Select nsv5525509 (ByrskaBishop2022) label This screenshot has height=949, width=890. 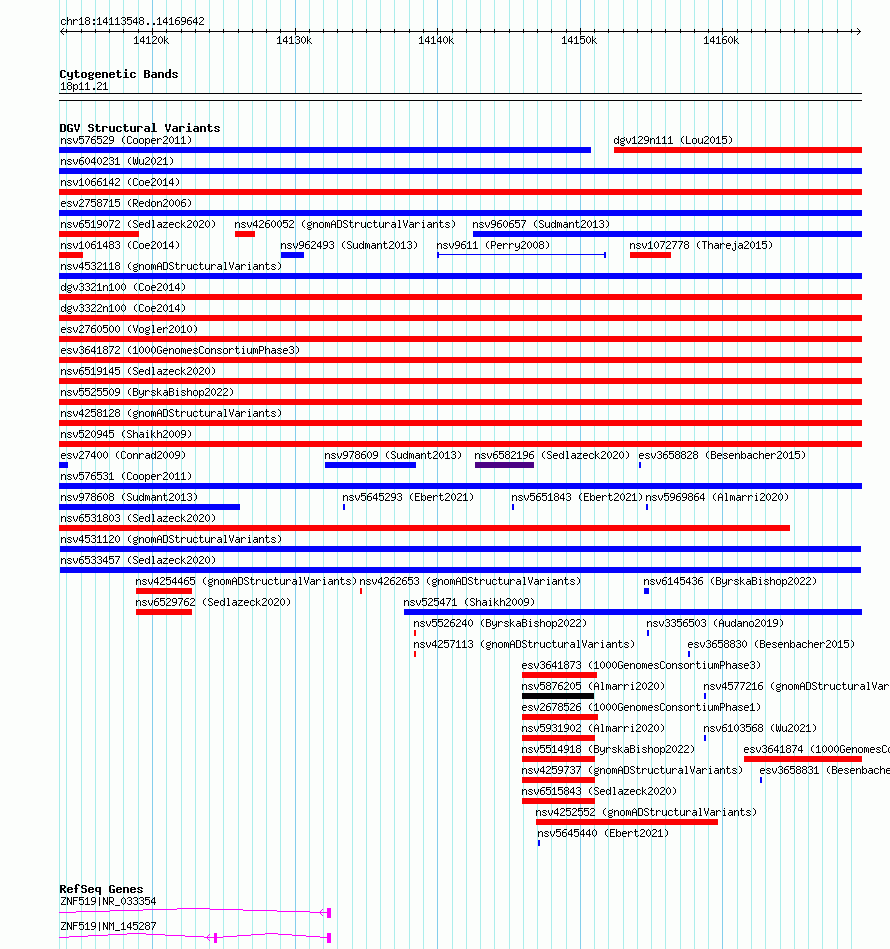coord(147,392)
